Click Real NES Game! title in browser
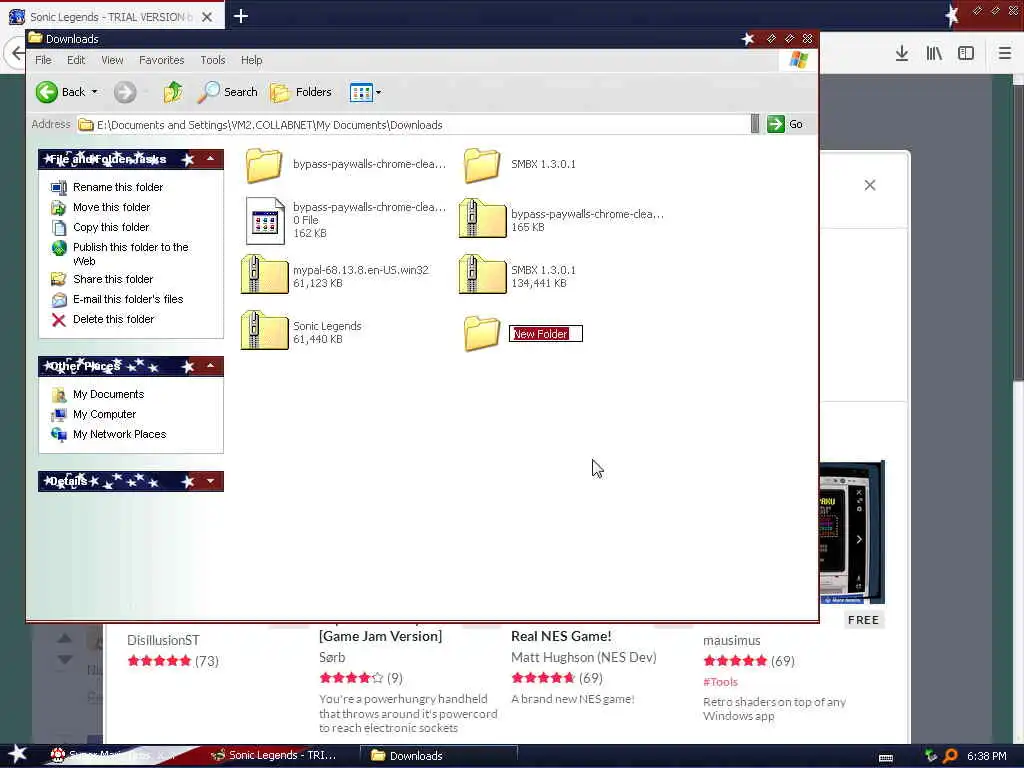The image size is (1024, 768). coord(561,636)
